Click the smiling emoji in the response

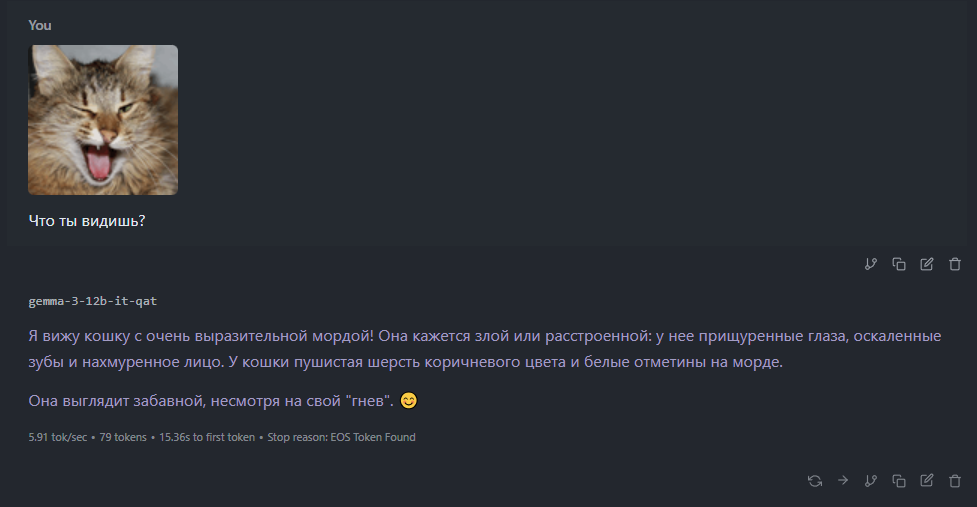pyautogui.click(x=408, y=401)
